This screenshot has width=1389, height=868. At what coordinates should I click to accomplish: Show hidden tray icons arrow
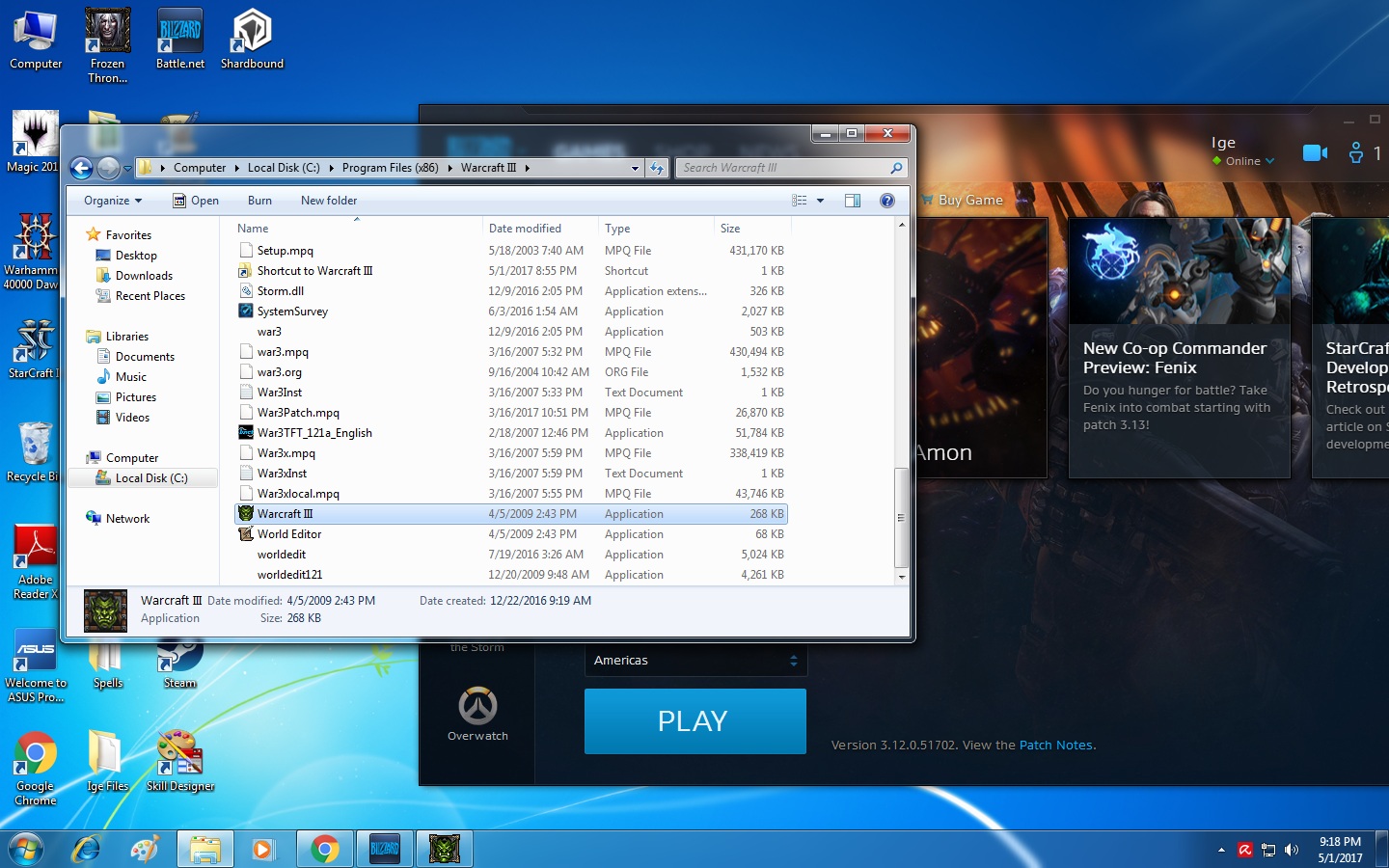pos(1221,850)
